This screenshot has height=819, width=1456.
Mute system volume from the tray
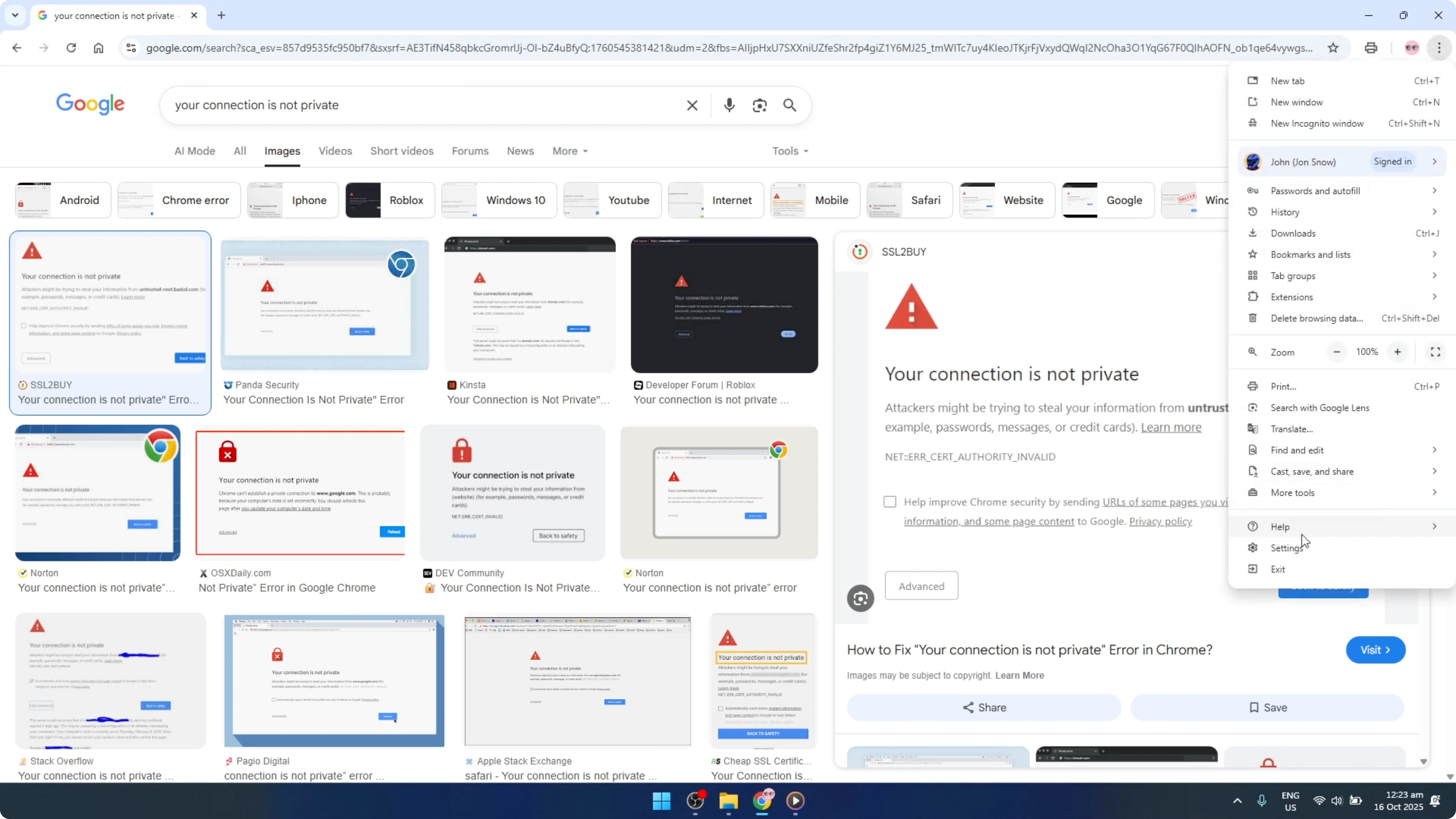click(1337, 801)
